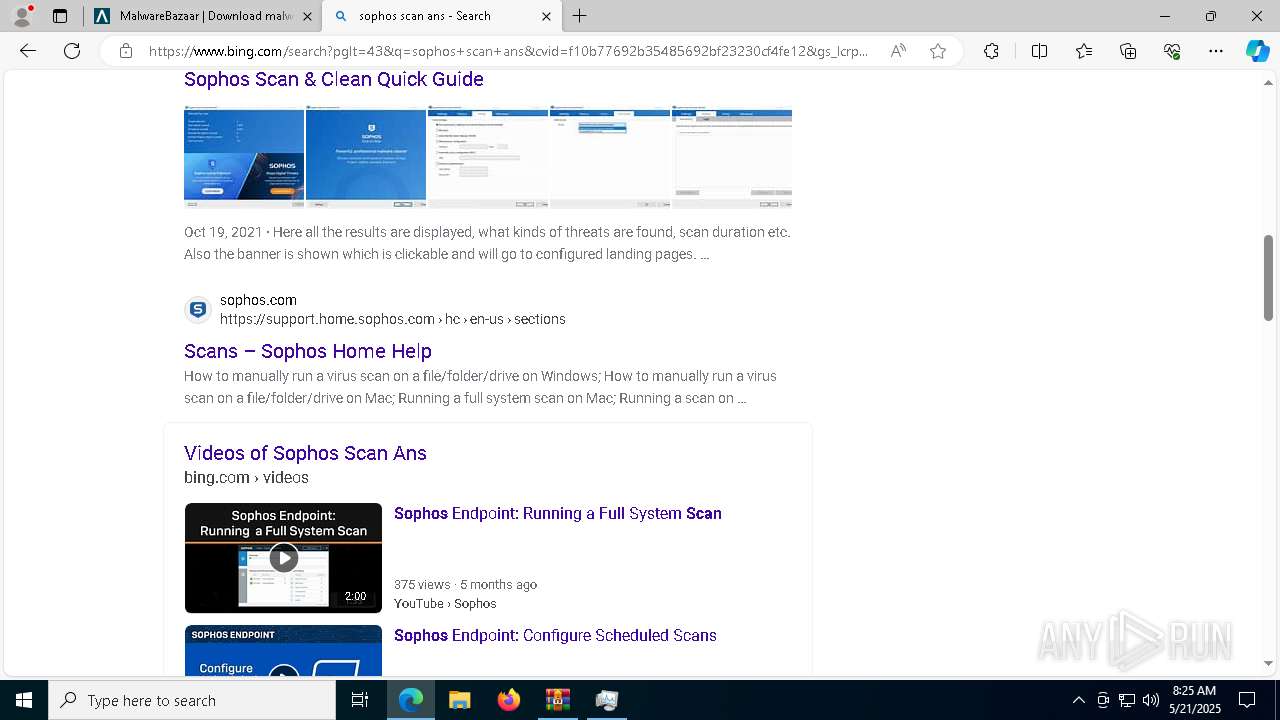Click the taskbar search box
The height and width of the screenshot is (720, 1280).
coord(192,700)
